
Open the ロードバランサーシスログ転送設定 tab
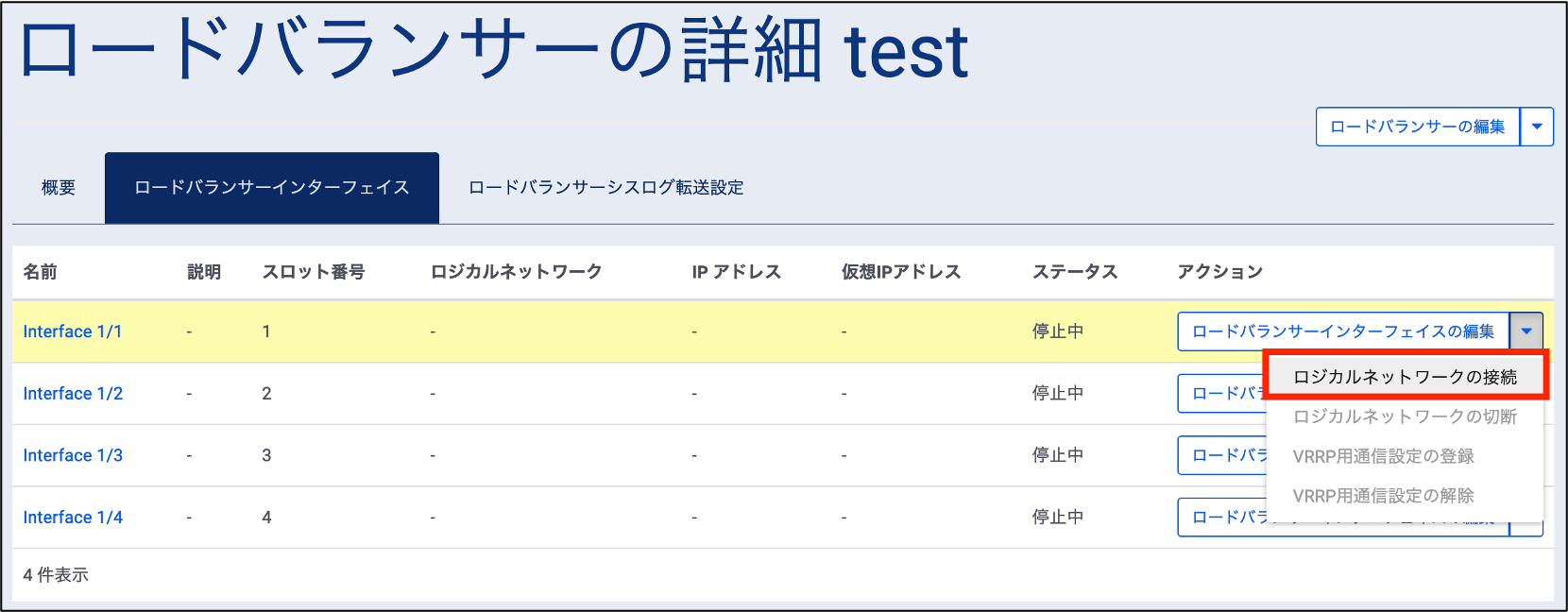(x=605, y=188)
